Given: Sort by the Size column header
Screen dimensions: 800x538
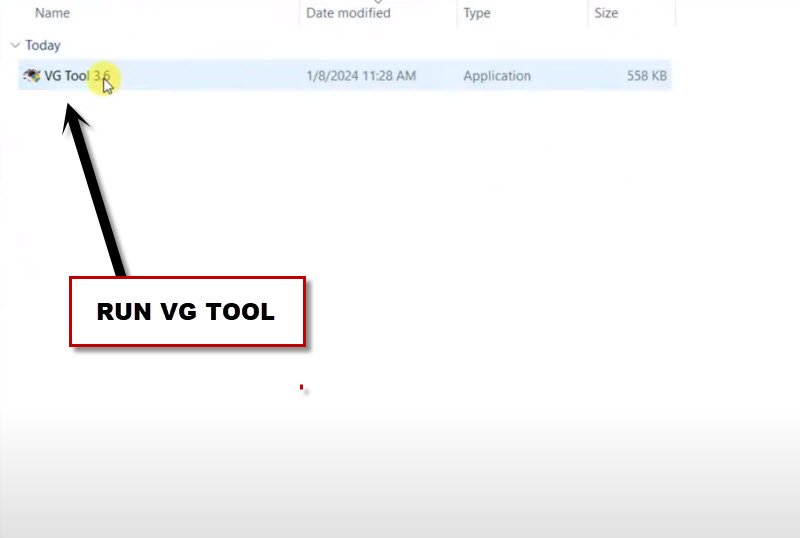Looking at the screenshot, I should [606, 13].
